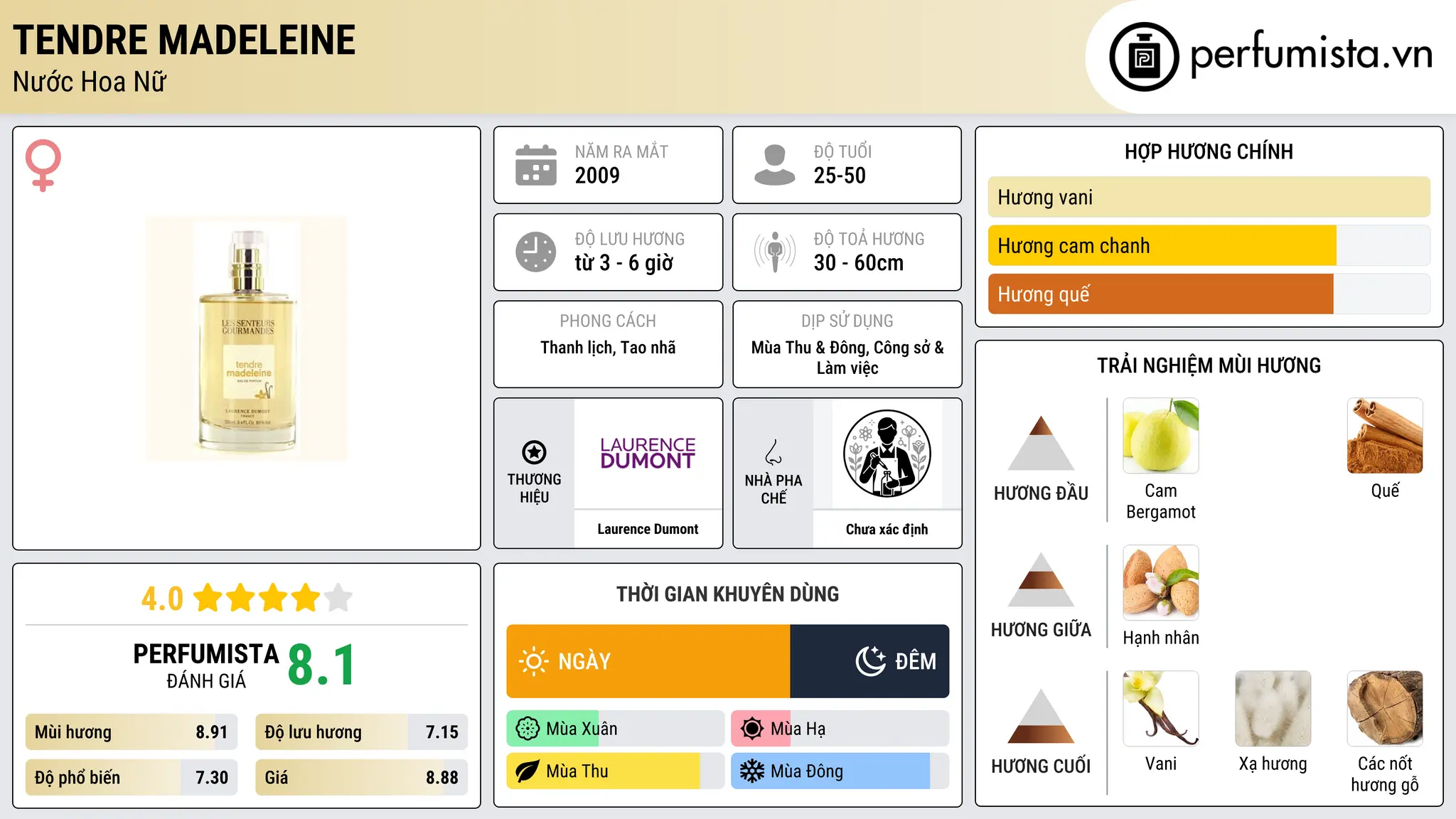
Task: Click the longevity value từ 3 - 6 giờ
Action: pos(623,263)
